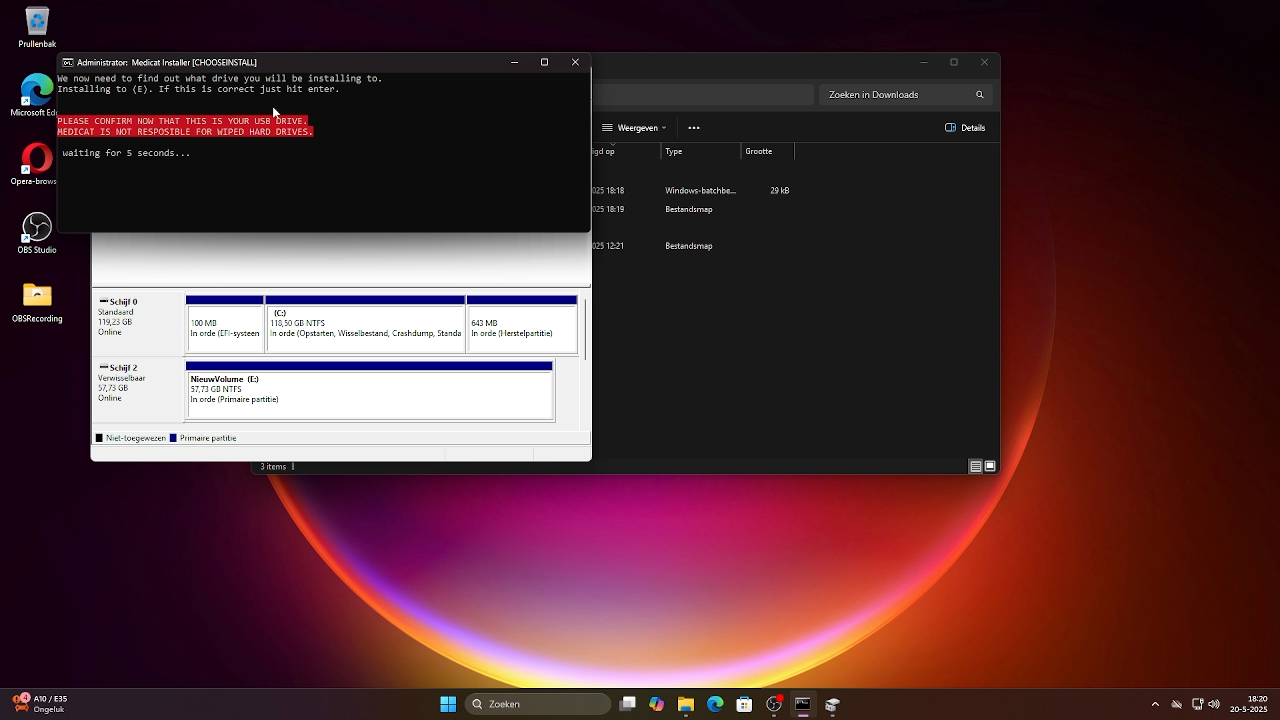Open the three-dots more options menu
The width and height of the screenshot is (1280, 720).
(x=694, y=128)
